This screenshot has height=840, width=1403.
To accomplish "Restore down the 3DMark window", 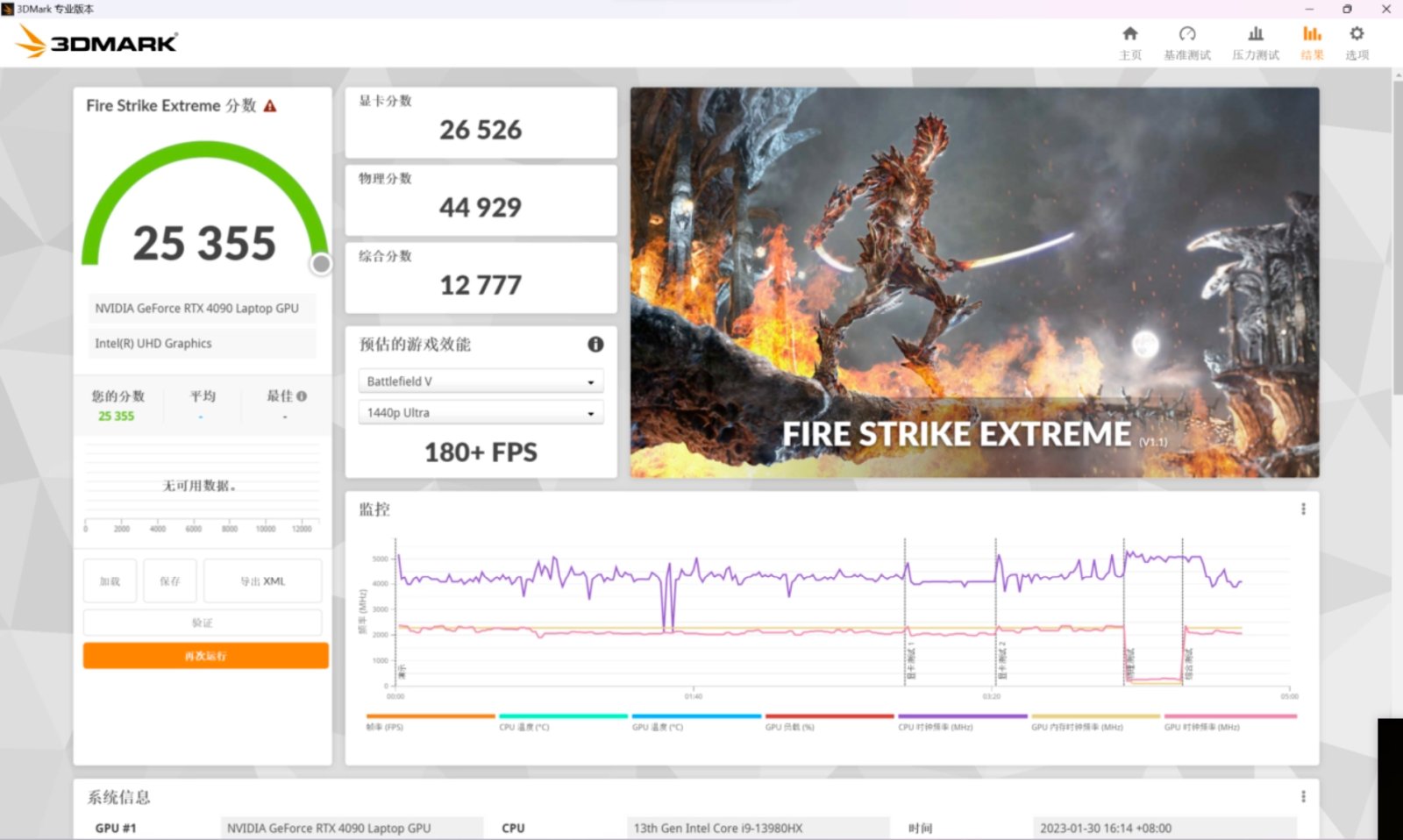I will [1347, 9].
